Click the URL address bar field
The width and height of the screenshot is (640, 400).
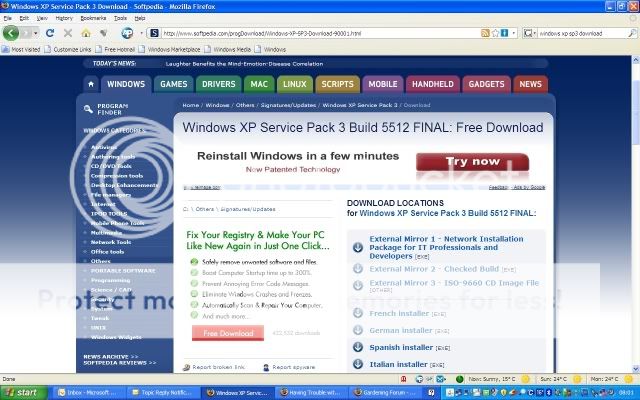coord(320,33)
